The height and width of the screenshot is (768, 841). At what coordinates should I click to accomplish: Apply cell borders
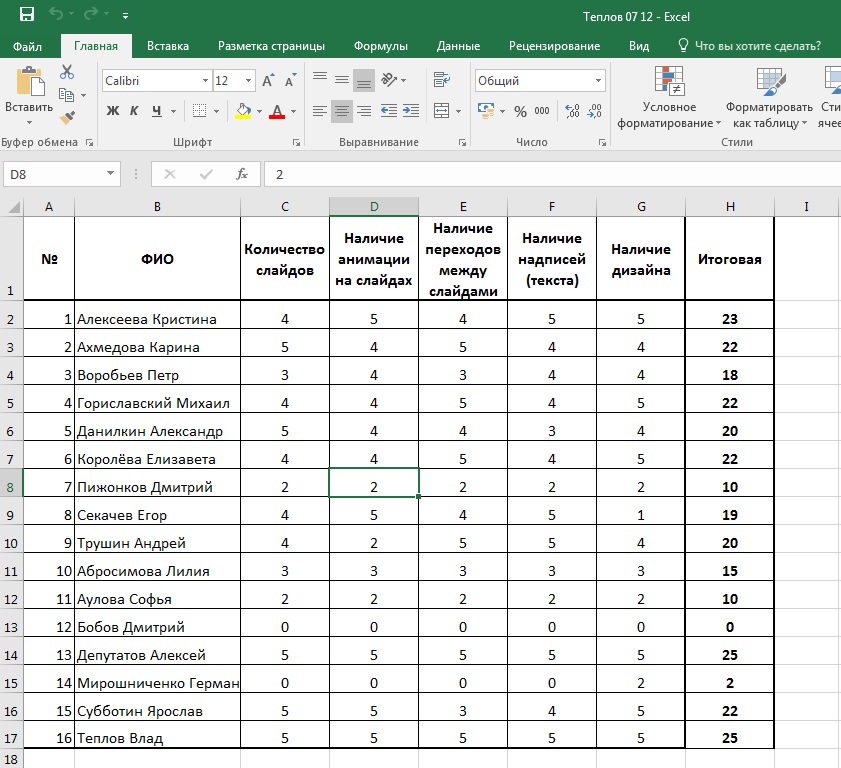(x=200, y=111)
